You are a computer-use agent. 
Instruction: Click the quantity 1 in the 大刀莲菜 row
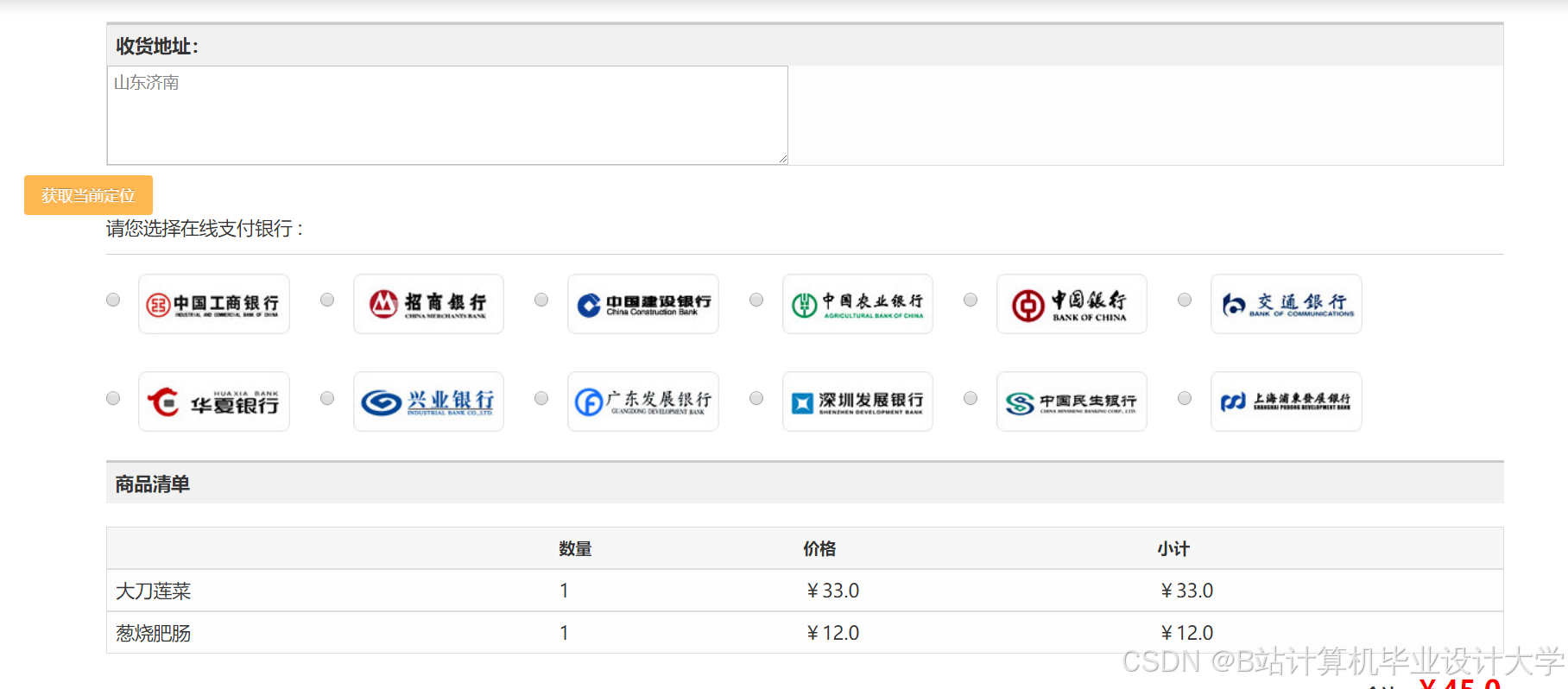tap(564, 591)
